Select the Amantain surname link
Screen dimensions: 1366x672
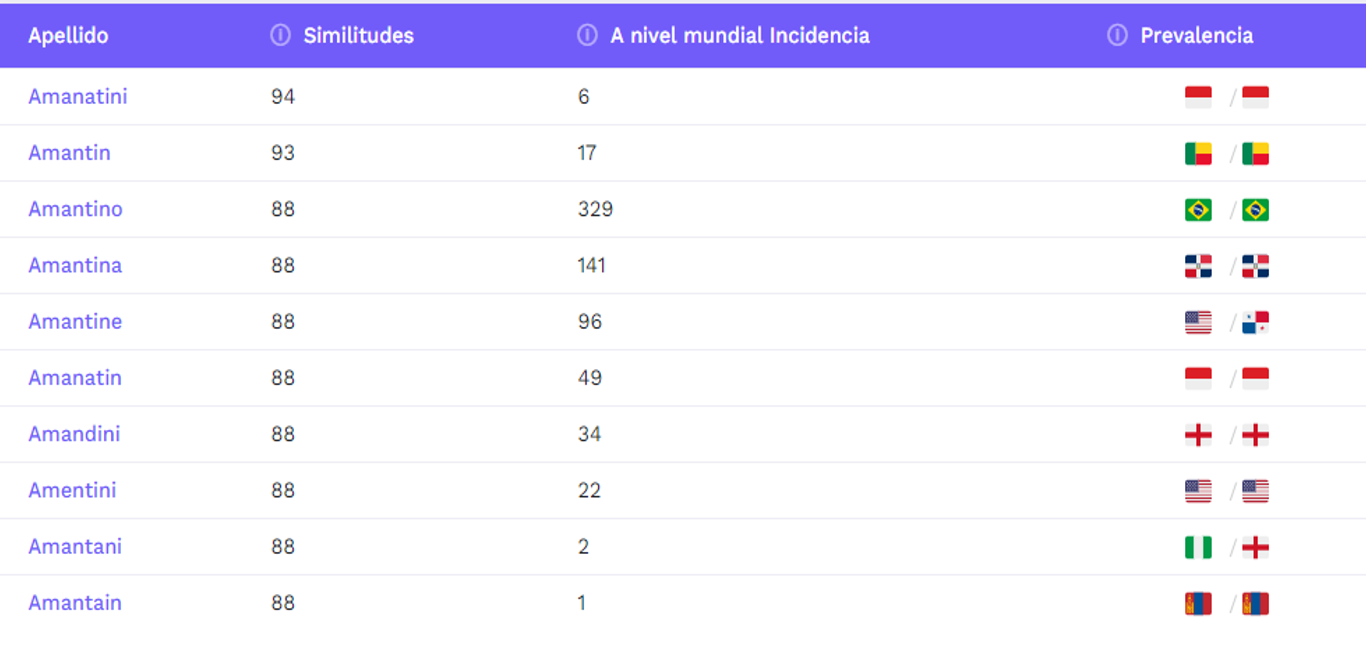coord(75,603)
